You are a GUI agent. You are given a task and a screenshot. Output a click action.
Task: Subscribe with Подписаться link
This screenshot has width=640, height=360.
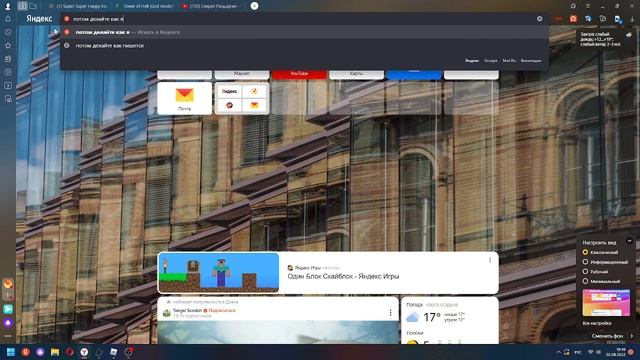click(222, 311)
